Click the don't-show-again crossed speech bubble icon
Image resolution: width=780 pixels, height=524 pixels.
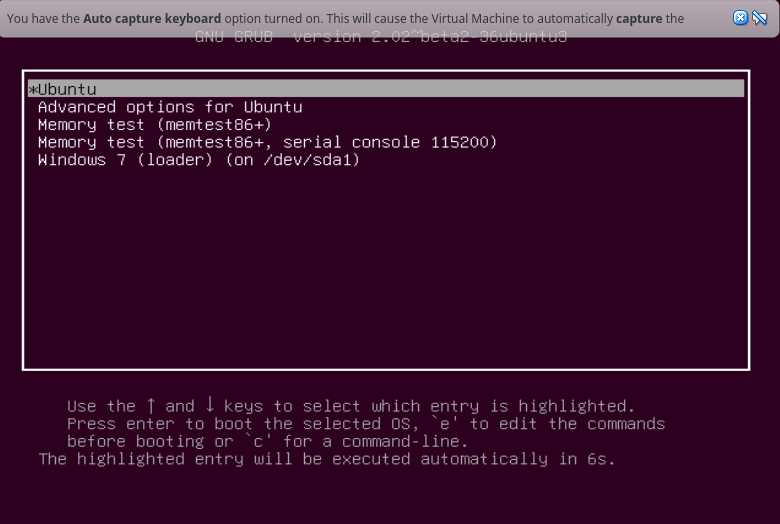click(x=760, y=18)
